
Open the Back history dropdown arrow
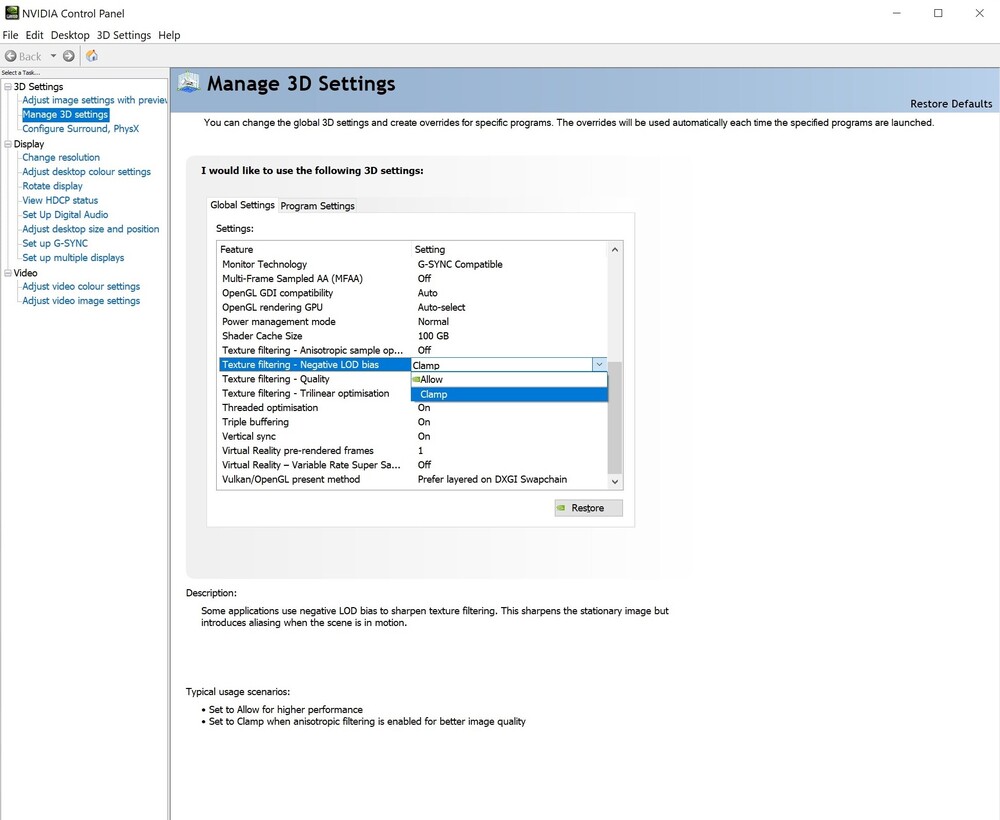54,56
